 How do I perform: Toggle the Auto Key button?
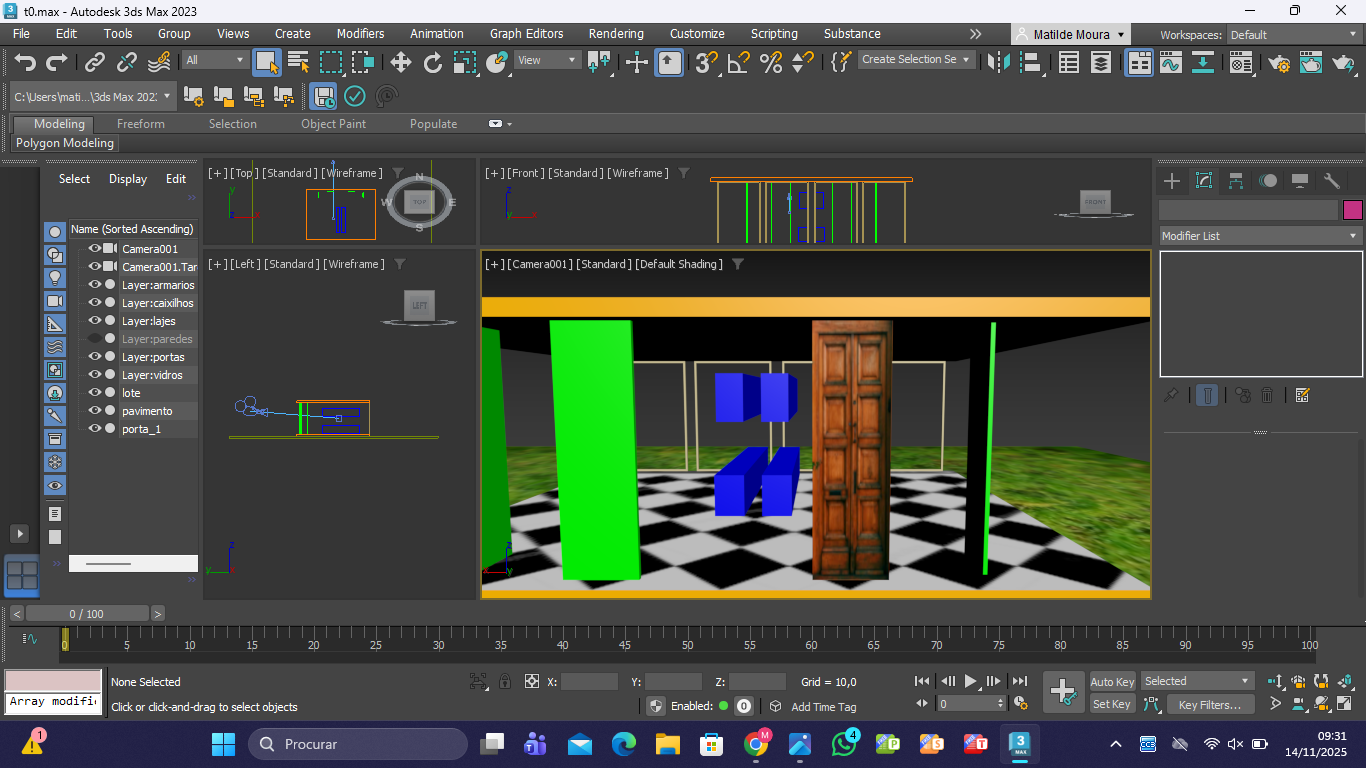[1112, 682]
